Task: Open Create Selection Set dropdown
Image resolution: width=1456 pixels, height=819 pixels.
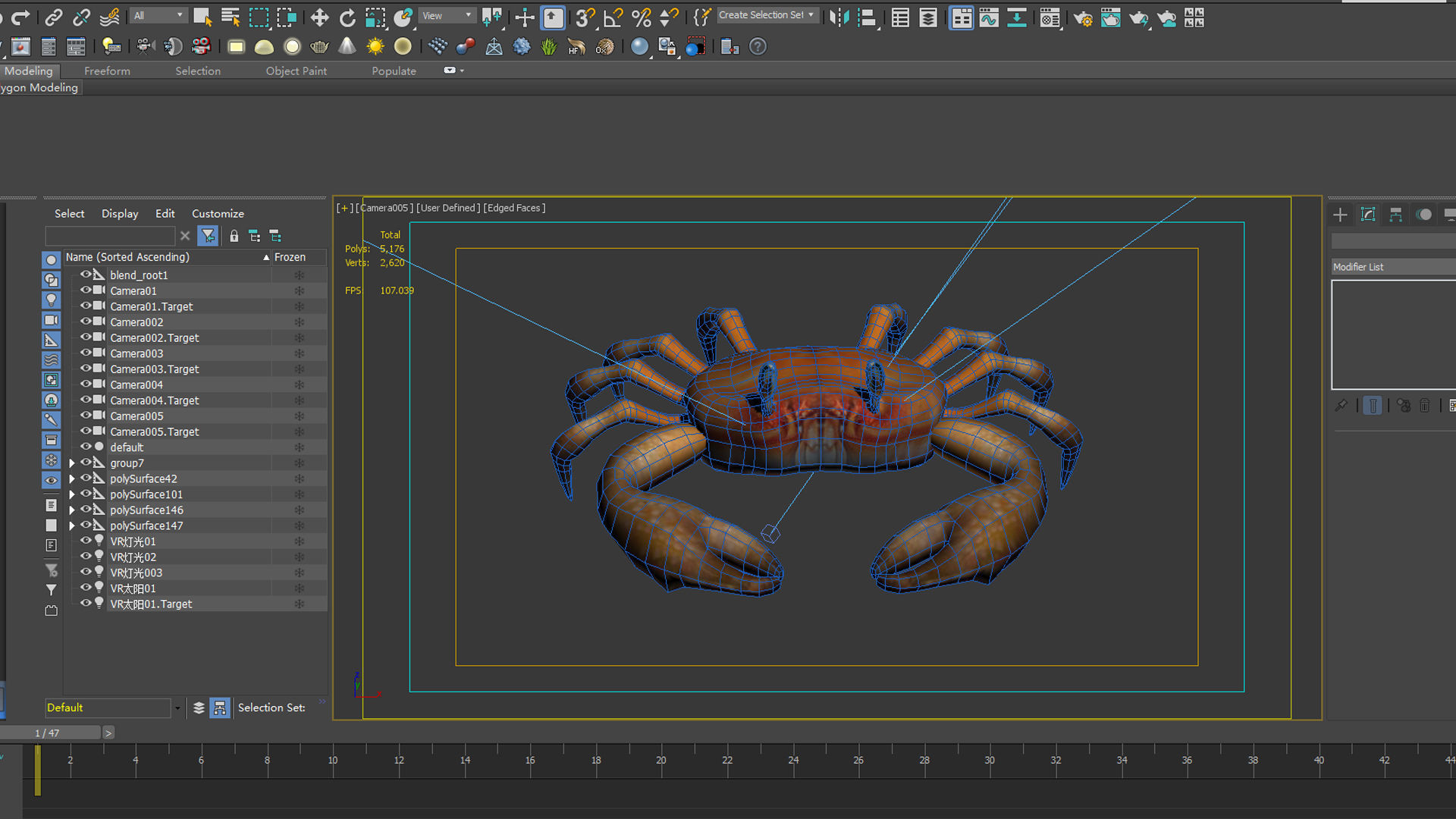Action: [x=767, y=15]
